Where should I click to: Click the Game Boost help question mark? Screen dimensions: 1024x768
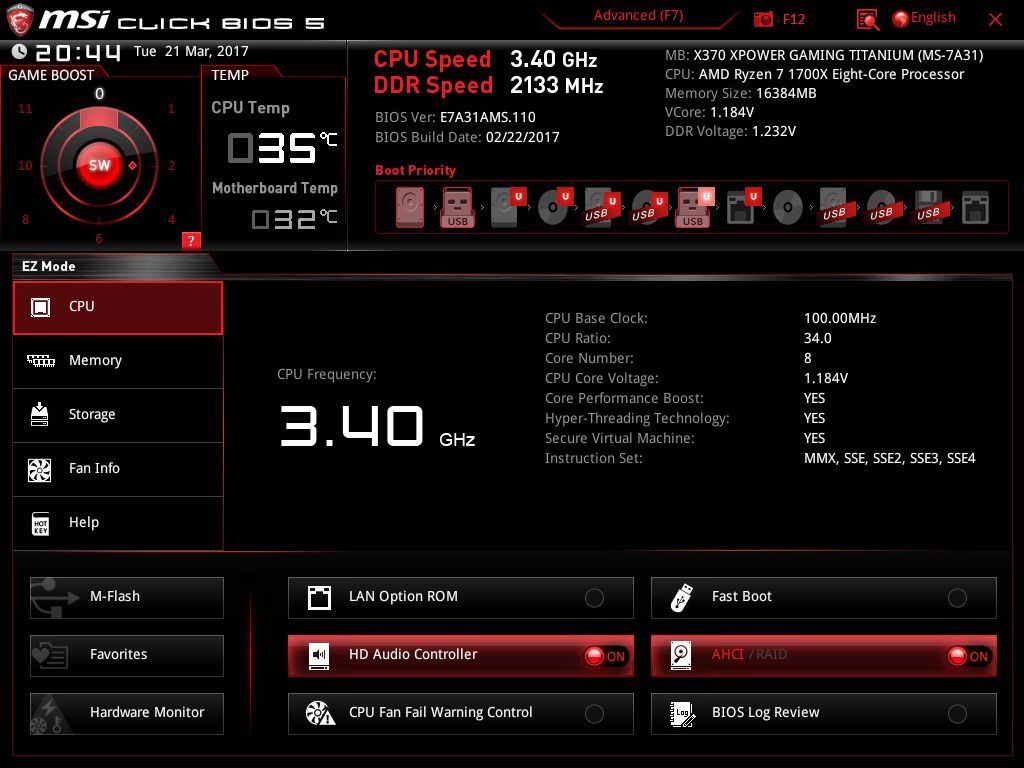click(x=191, y=240)
